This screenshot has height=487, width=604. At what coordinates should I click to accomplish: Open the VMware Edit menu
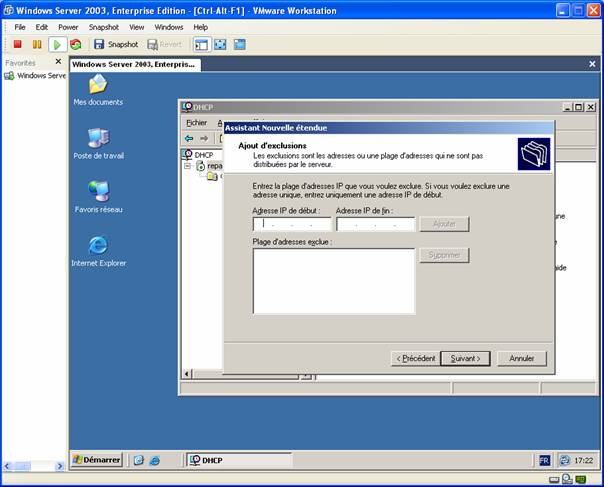click(42, 27)
